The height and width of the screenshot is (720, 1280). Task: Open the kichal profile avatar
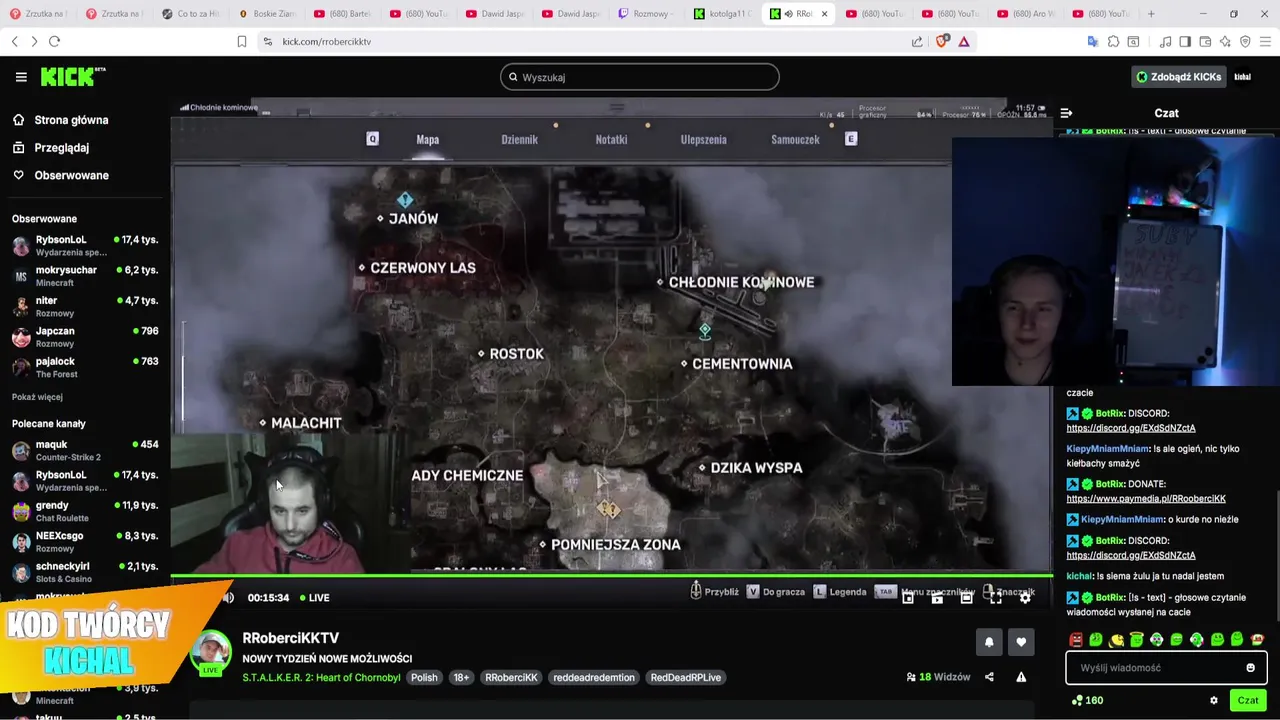click(x=1243, y=77)
